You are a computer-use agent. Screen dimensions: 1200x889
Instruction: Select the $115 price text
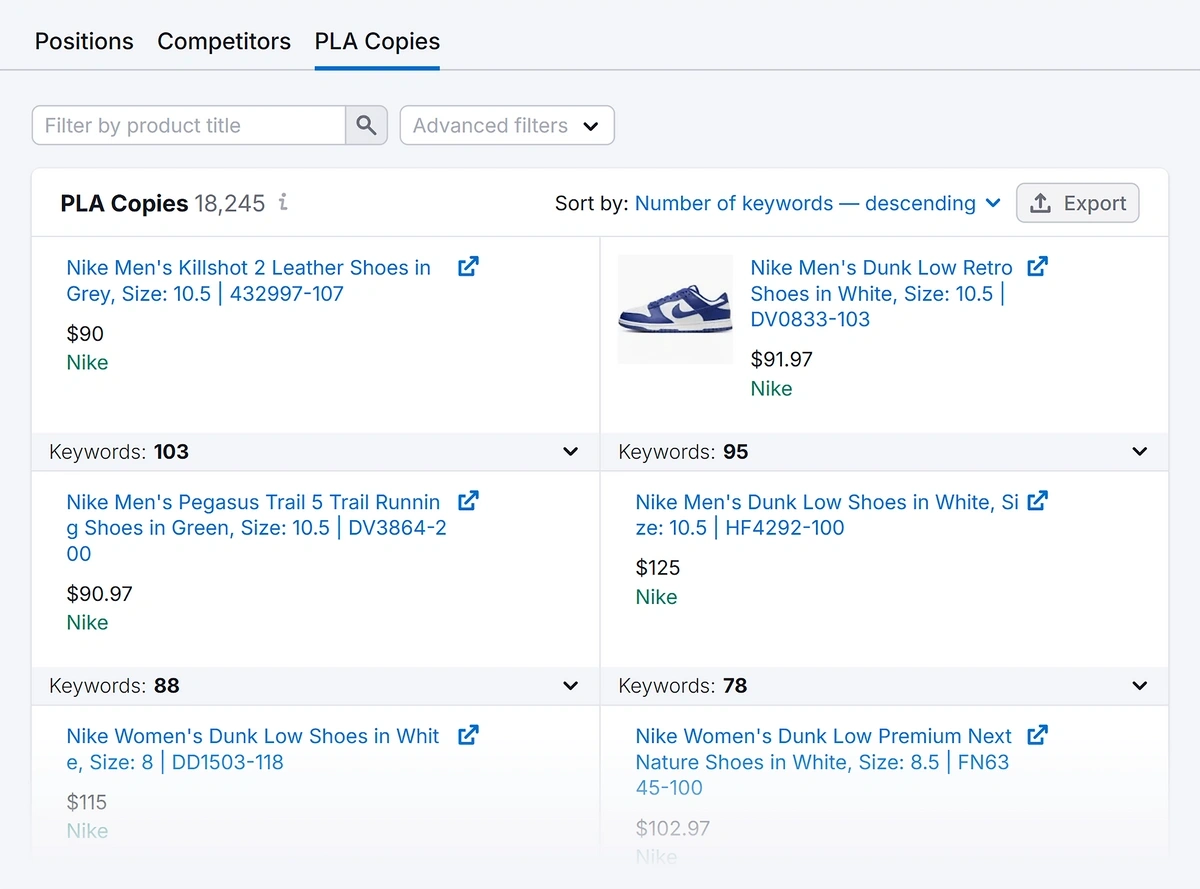point(86,802)
